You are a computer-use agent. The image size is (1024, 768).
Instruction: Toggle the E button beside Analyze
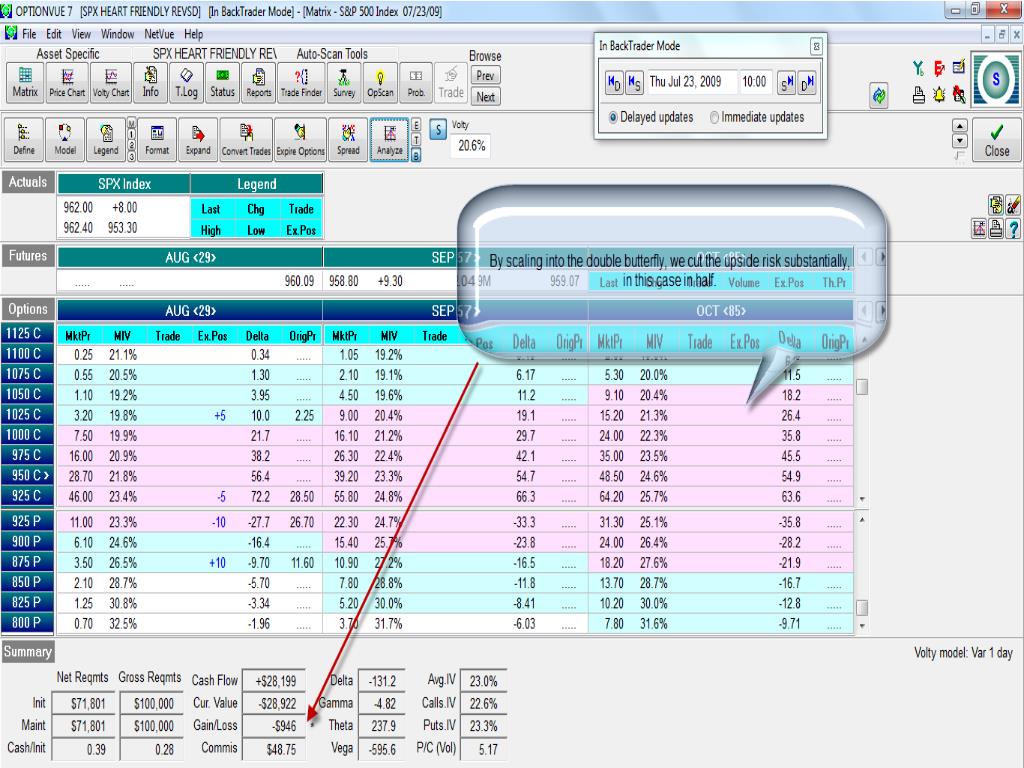tap(416, 125)
